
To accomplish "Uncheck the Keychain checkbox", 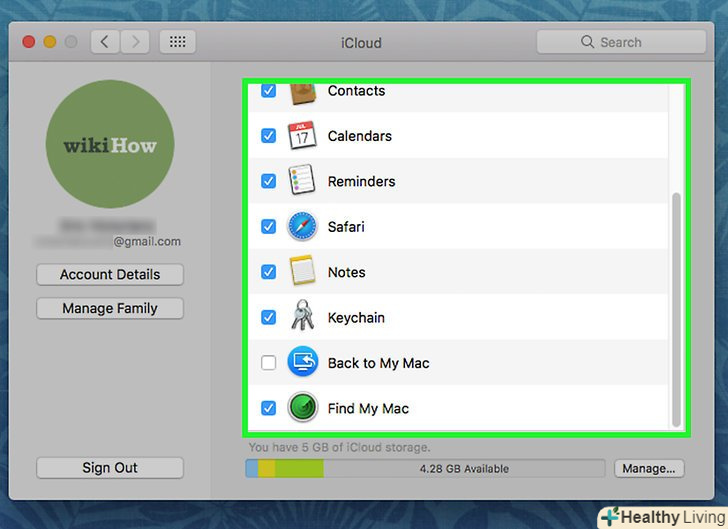I will tap(268, 317).
